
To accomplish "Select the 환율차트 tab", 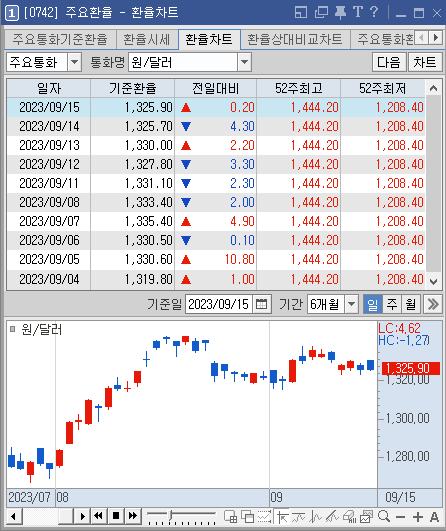I will (209, 40).
